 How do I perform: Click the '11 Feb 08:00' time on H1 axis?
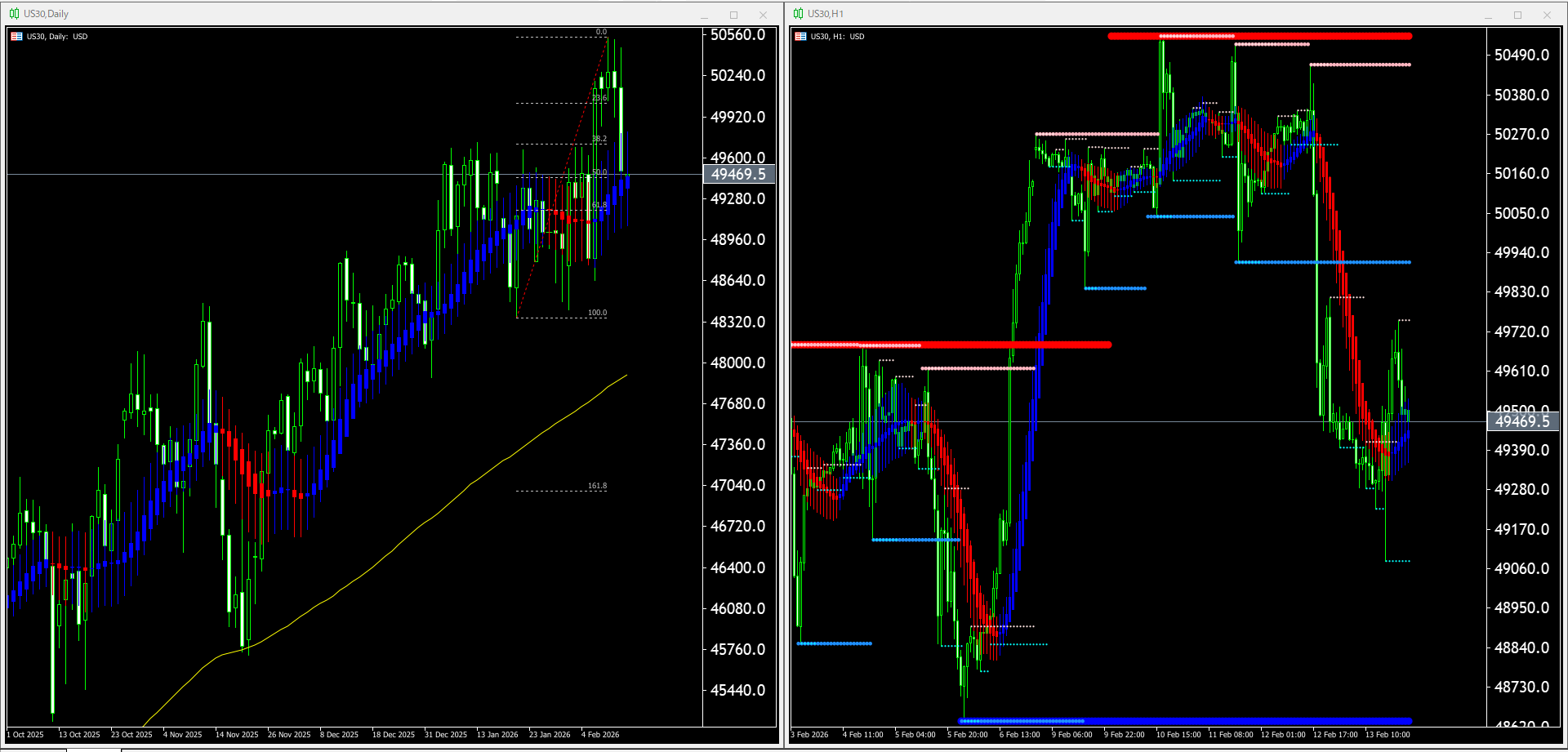1231,735
